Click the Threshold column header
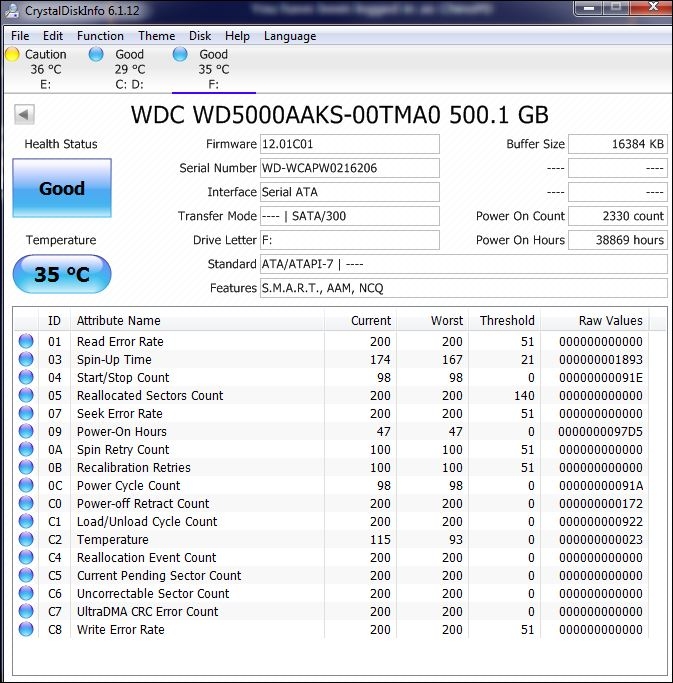 pos(504,321)
